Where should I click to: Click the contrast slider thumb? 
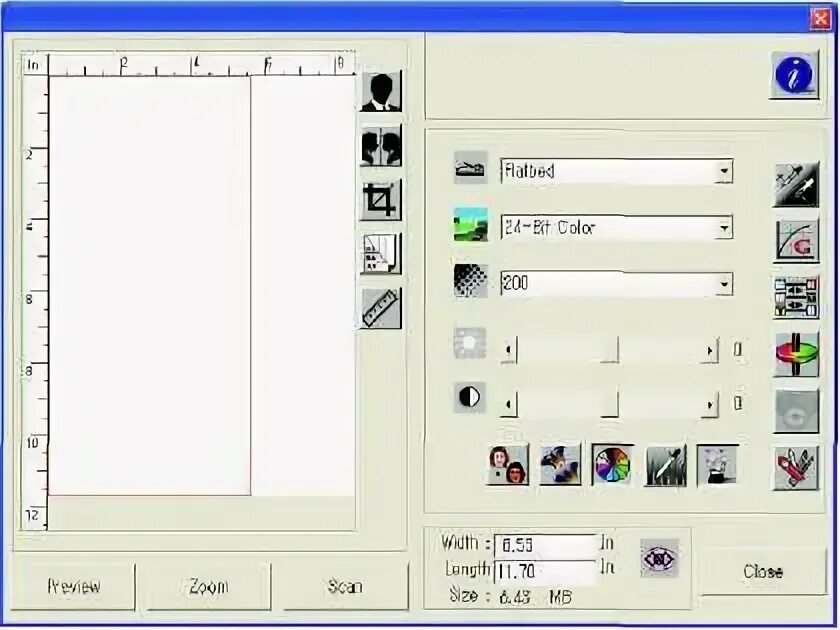point(609,404)
